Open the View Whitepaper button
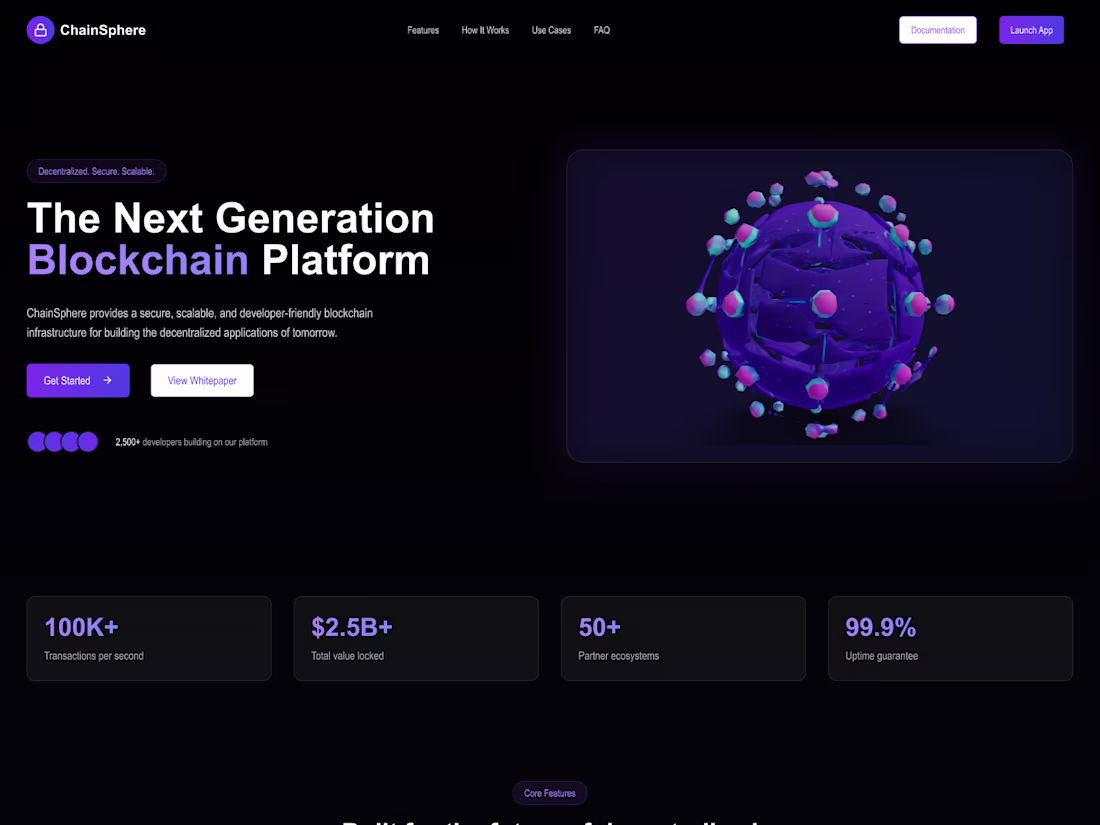1100x825 pixels. point(201,380)
